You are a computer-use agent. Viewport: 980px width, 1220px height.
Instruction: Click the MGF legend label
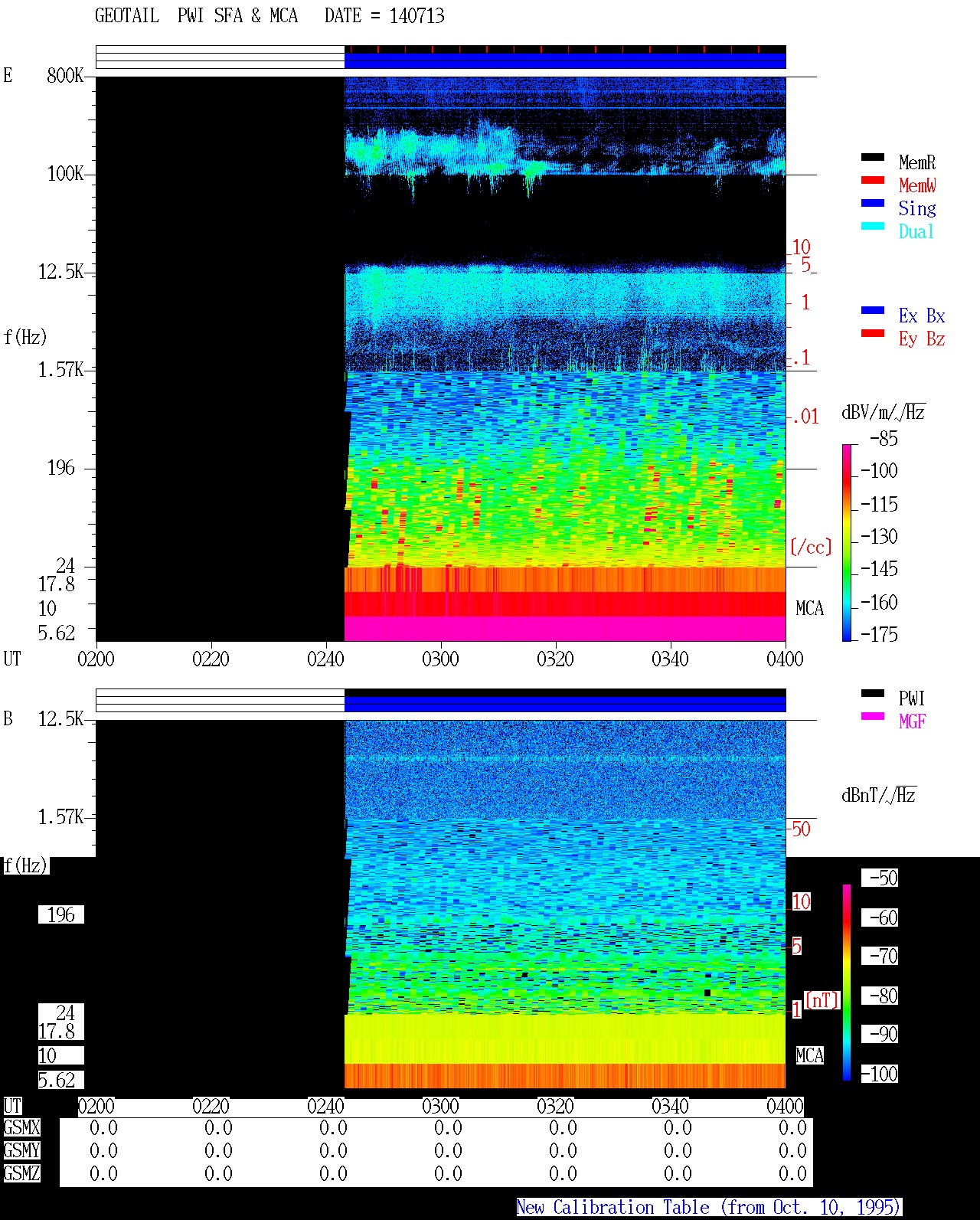point(912,721)
